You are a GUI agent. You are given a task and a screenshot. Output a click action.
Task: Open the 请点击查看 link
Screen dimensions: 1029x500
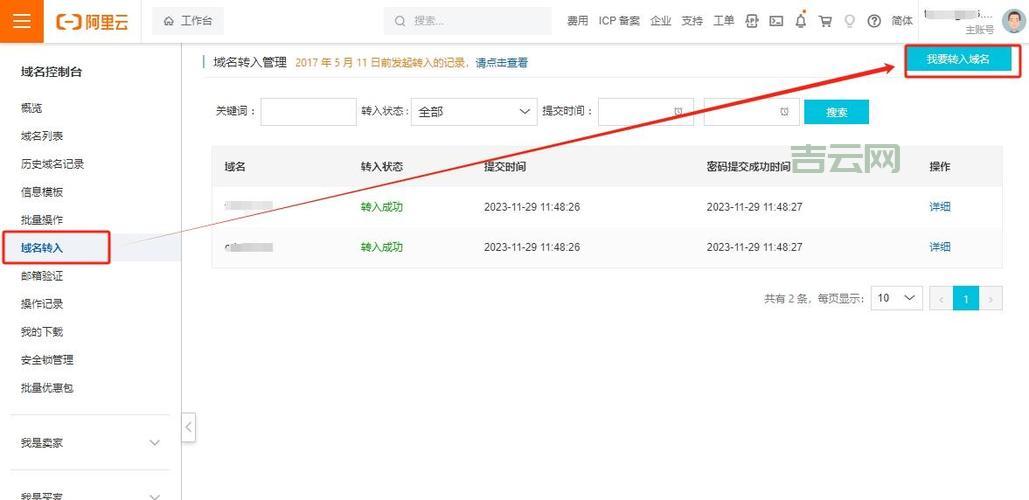pyautogui.click(x=501, y=63)
